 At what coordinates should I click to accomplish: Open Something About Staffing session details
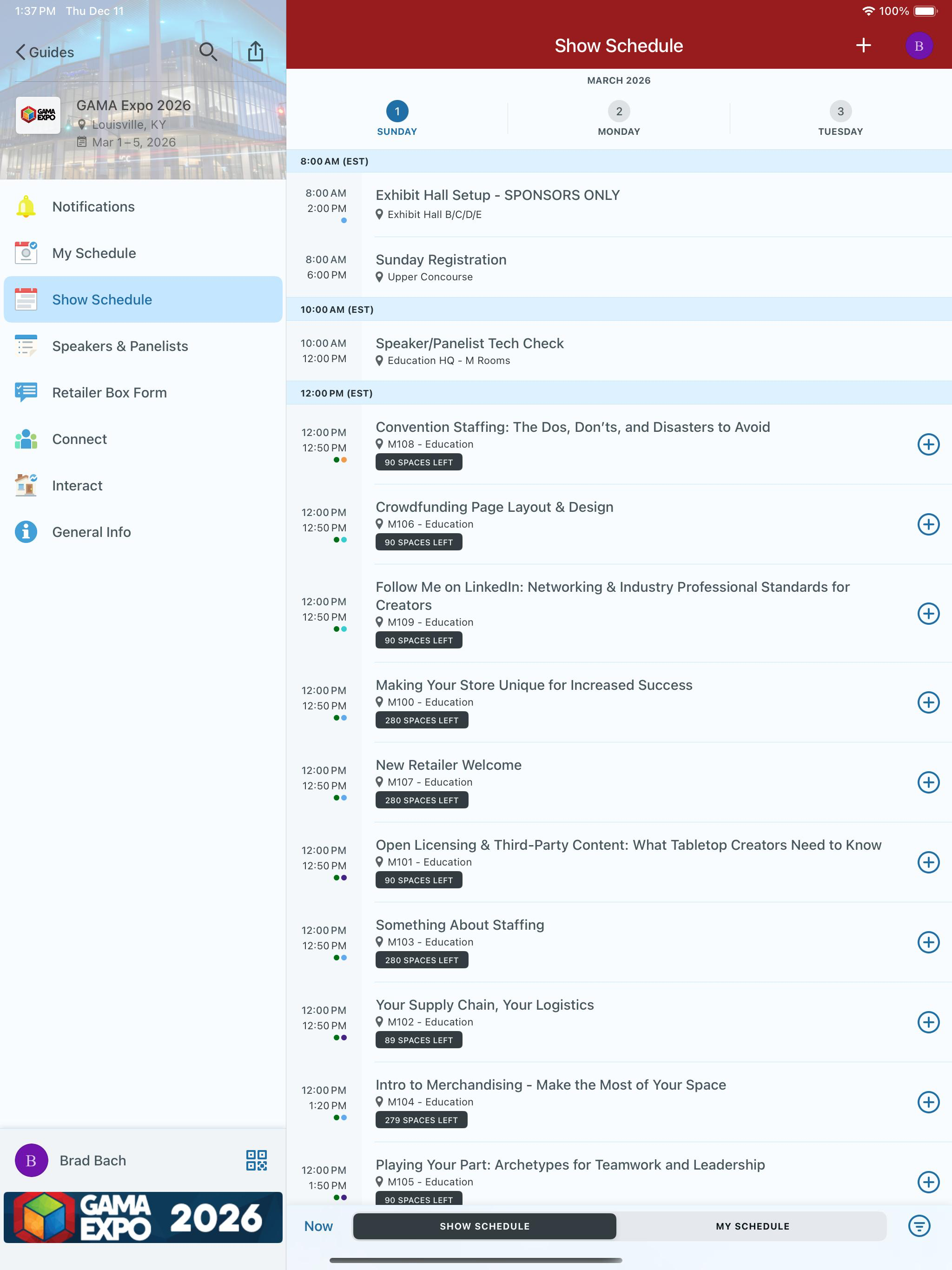point(460,925)
